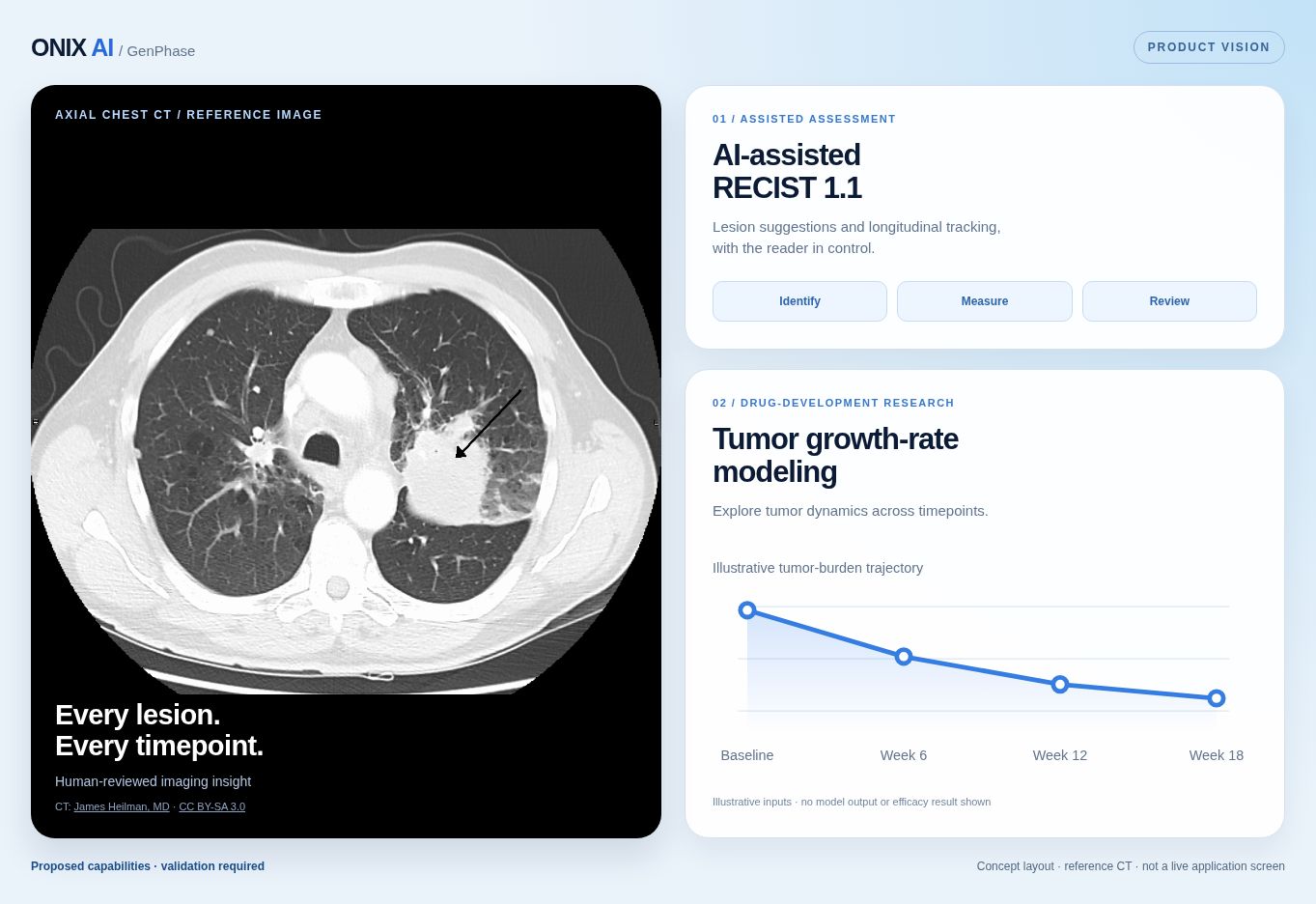Follow the CC BY-SA 3.0 license link
Screen dimensions: 1316x904
[x=211, y=806]
